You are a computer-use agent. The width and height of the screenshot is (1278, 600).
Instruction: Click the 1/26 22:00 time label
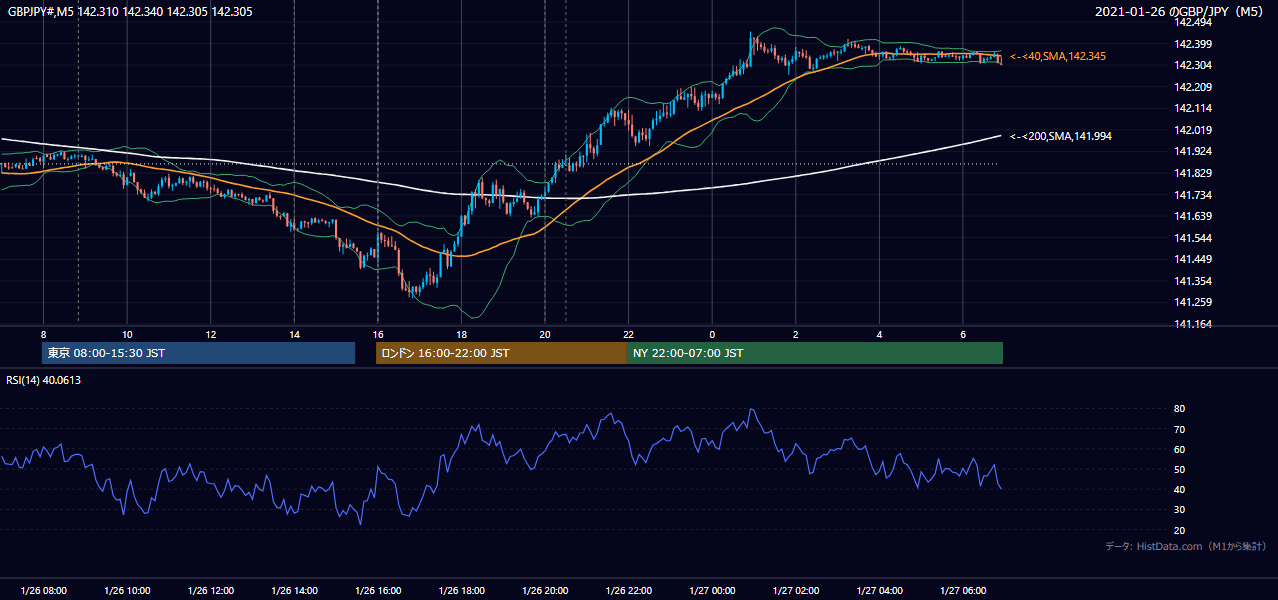tap(629, 591)
